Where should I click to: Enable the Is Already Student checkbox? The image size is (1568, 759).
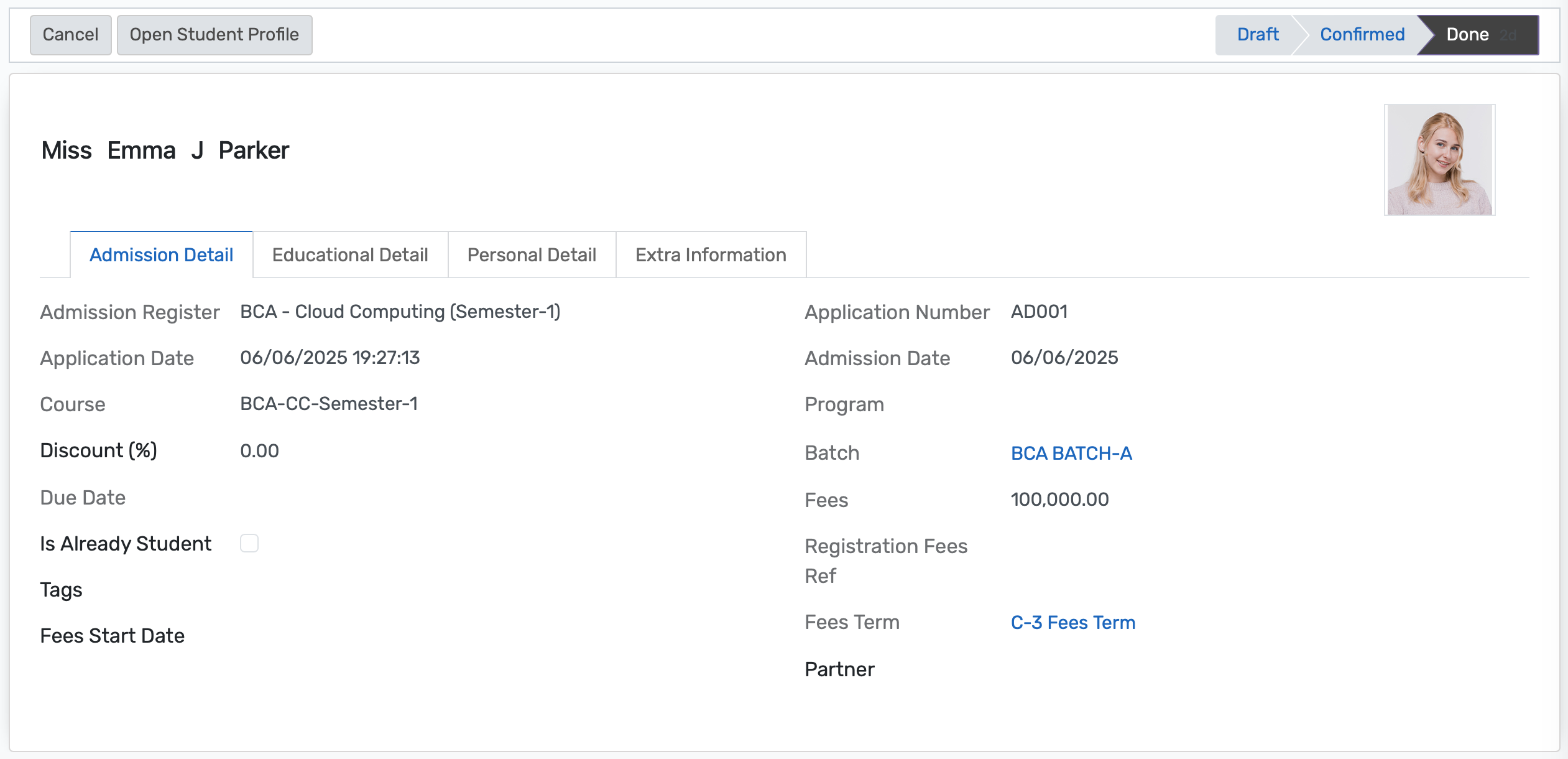249,543
